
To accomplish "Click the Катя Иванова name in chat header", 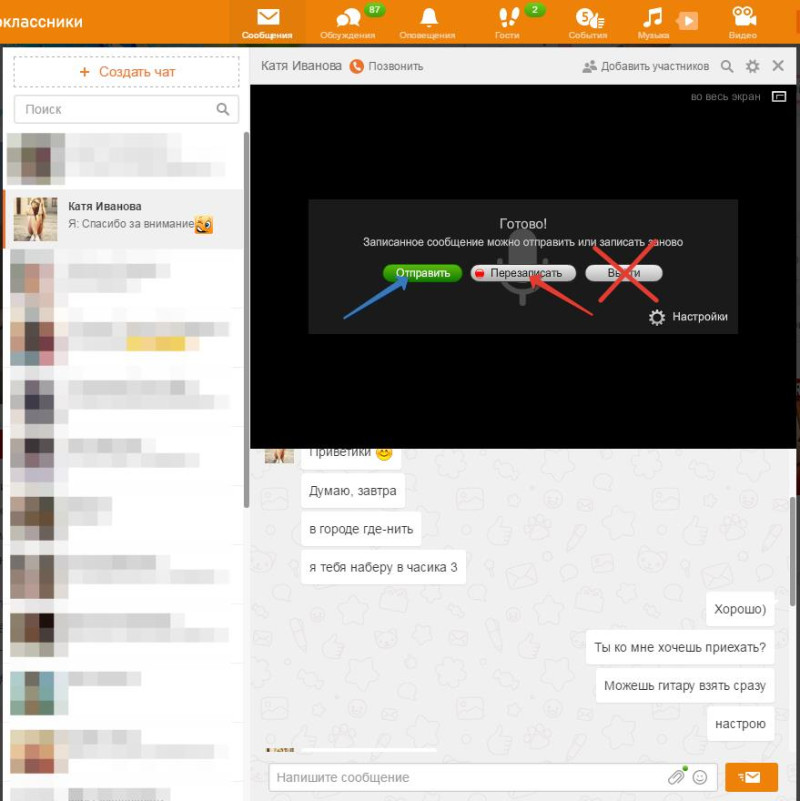I will [x=301, y=66].
